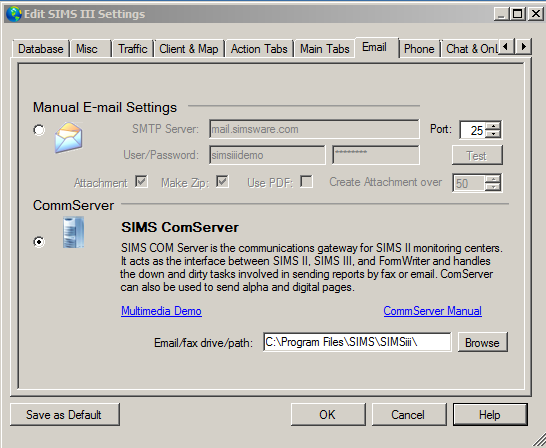Screen dimensions: 546x448
Task: Click the globe icon in title bar
Action: [14, 14]
